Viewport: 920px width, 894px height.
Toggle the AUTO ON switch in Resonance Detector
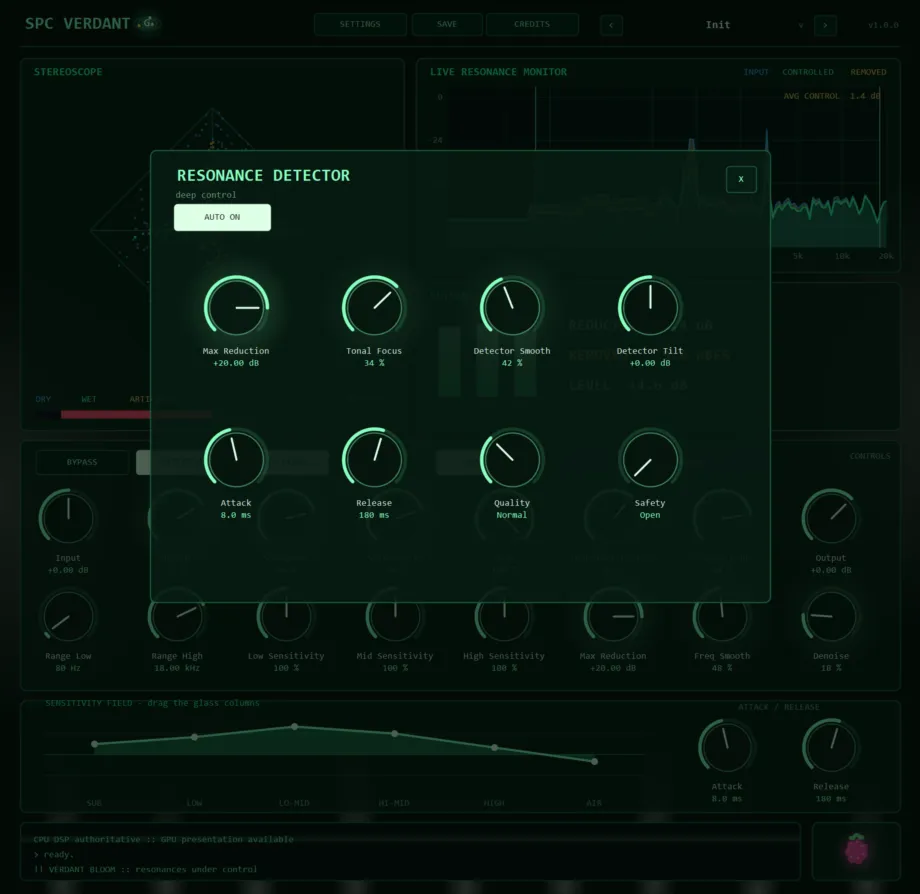pos(222,217)
